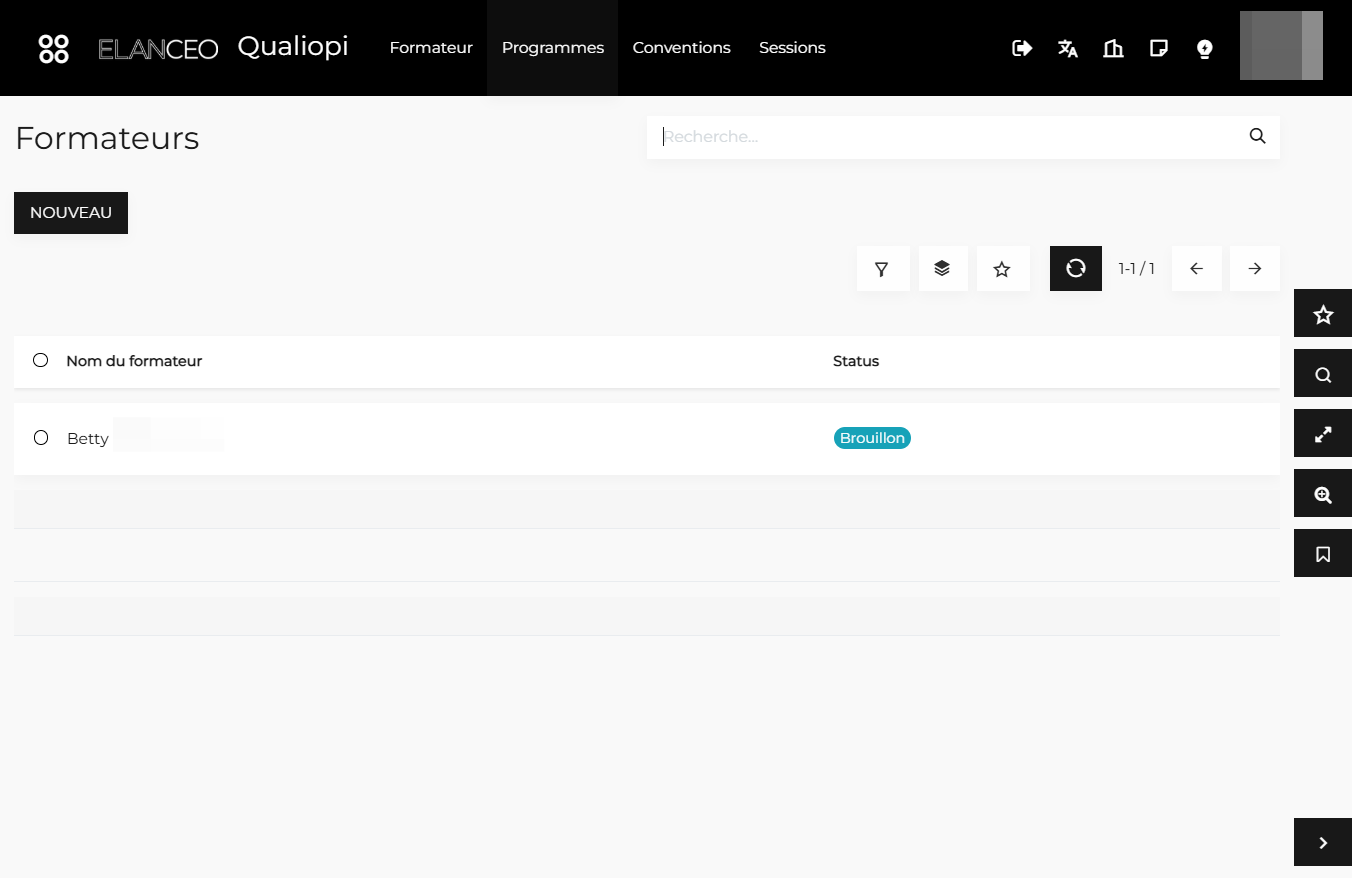Screen dimensions: 1352x878
Task: Select the Betty row checkbox
Action: pos(41,437)
